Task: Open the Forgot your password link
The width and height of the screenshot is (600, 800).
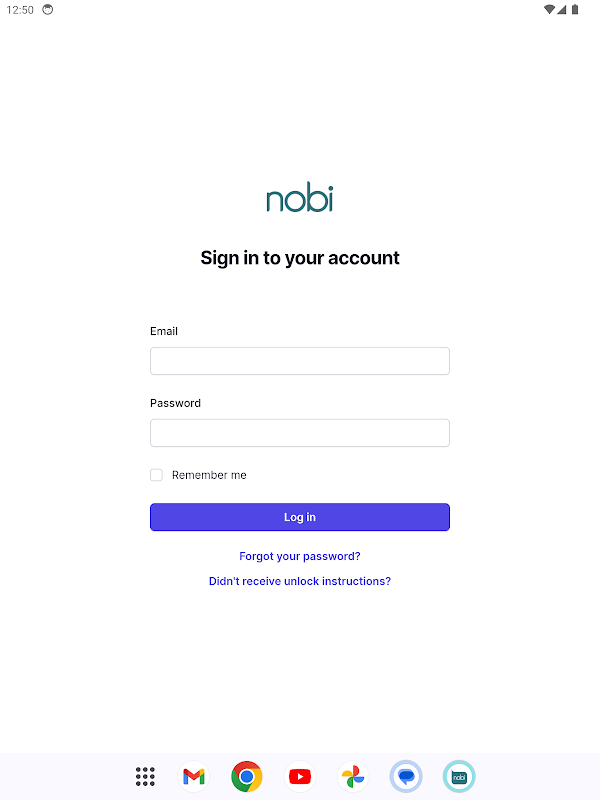Action: [x=300, y=556]
